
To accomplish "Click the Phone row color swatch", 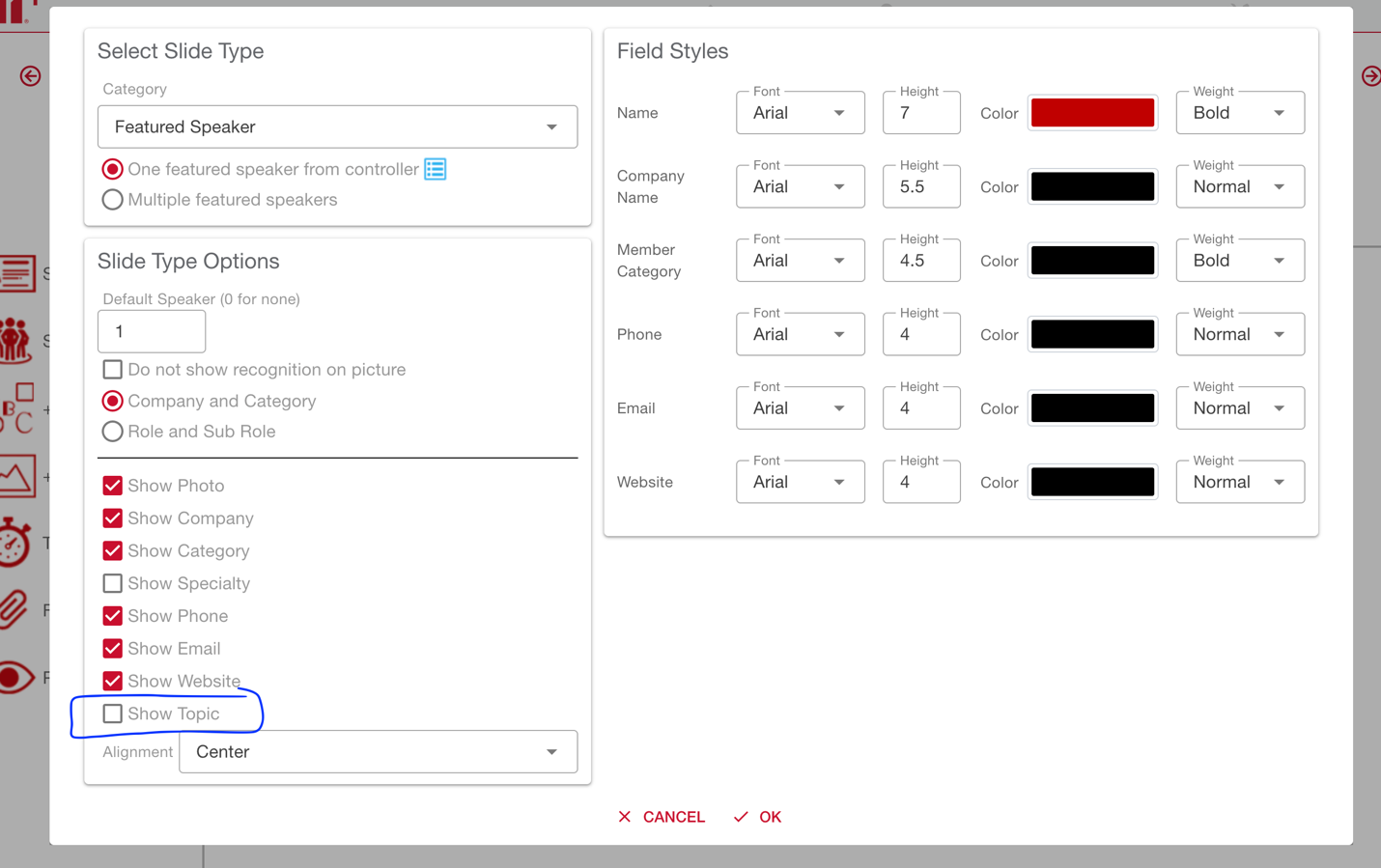I will pyautogui.click(x=1092, y=335).
